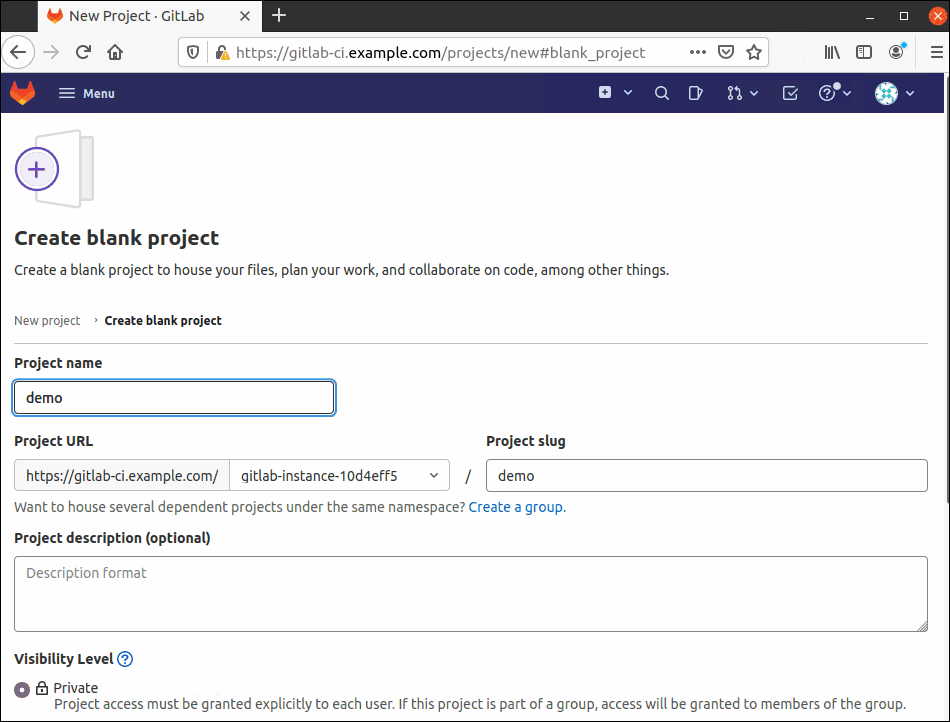
Task: Click the create new plus icon in navbar
Action: pyautogui.click(x=605, y=92)
